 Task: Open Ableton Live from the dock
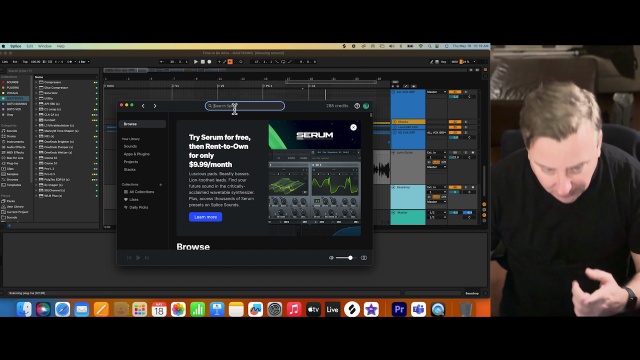point(332,309)
